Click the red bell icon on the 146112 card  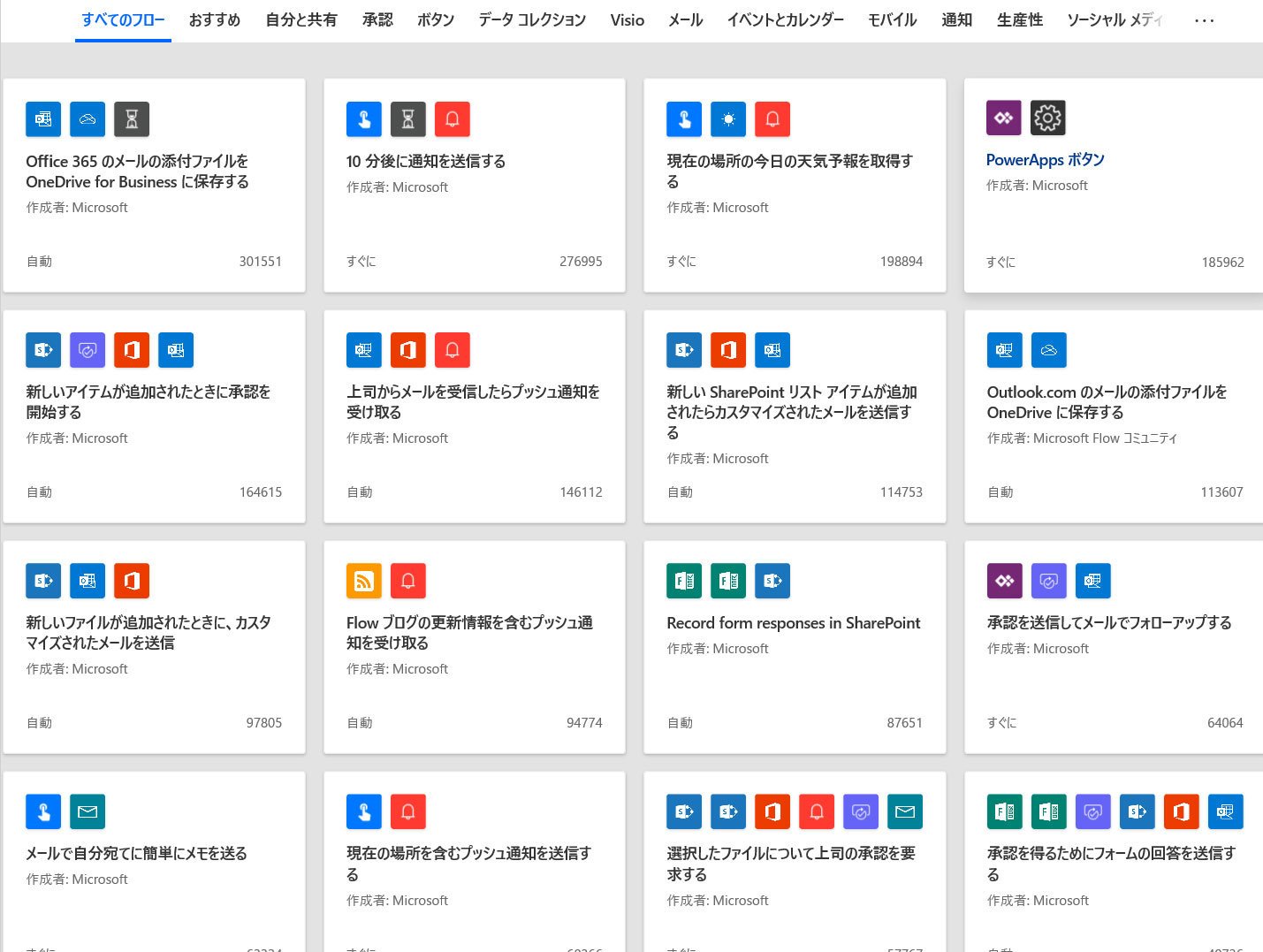coord(453,350)
